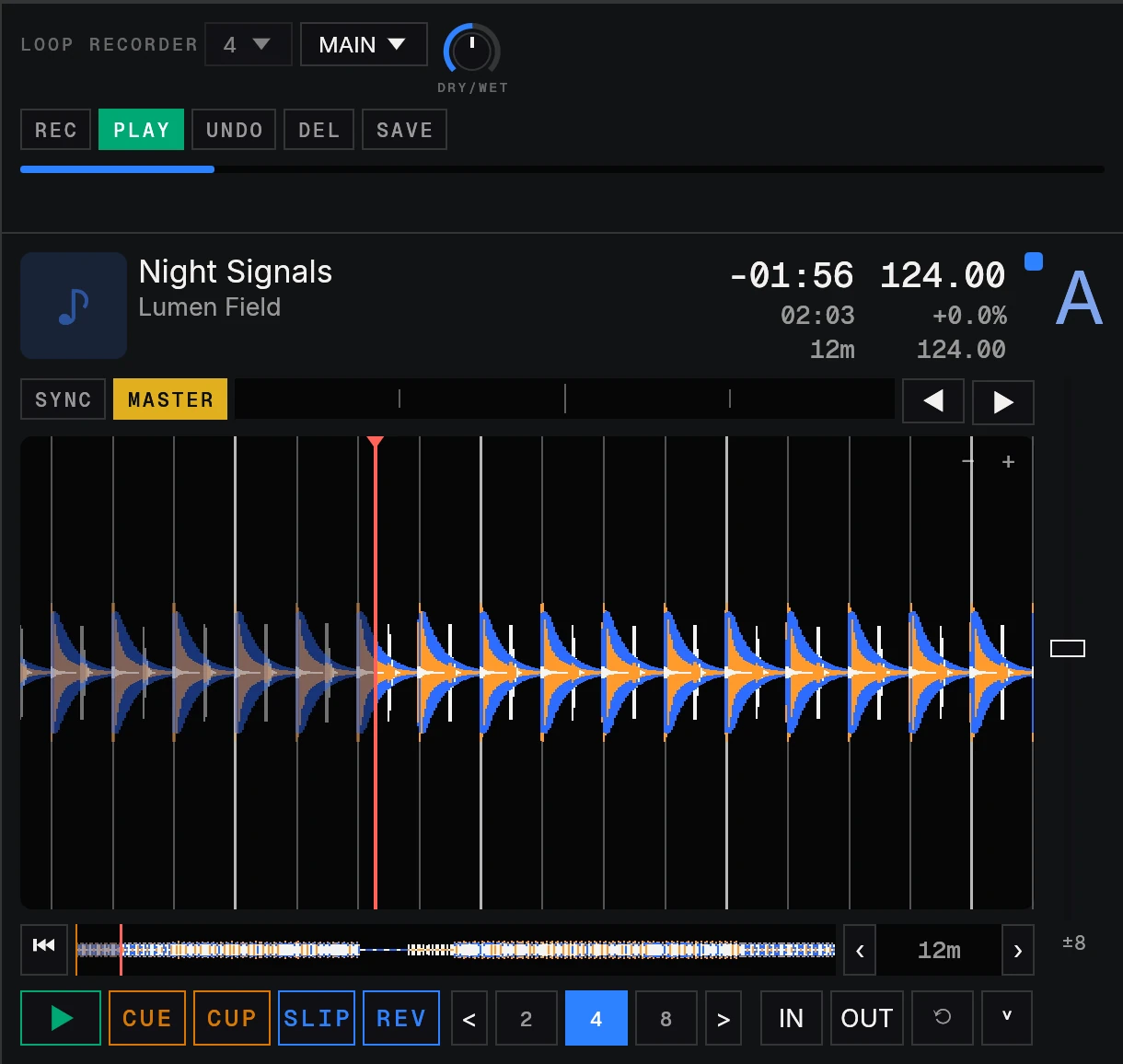Zoom in waveform with plus
1123x1064 pixels.
(x=1008, y=461)
